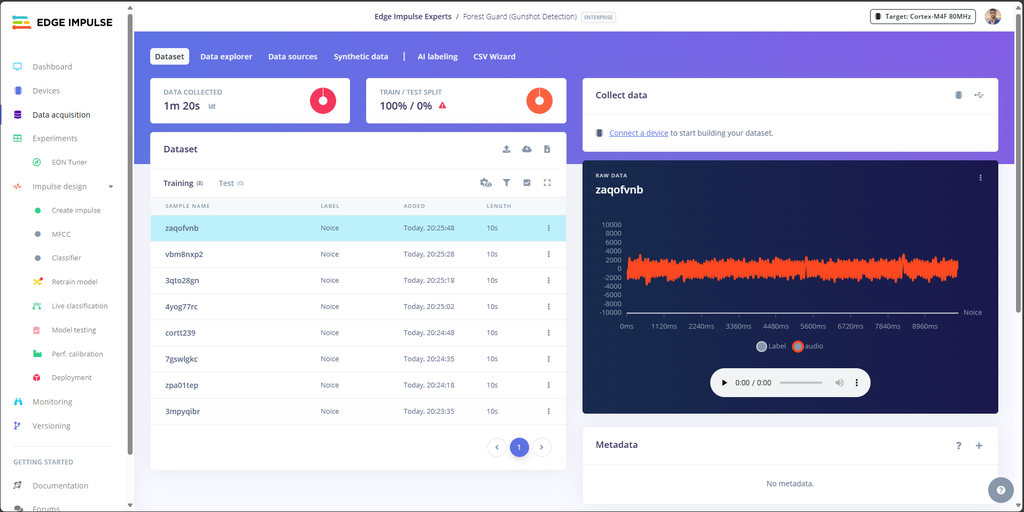Toggle the audio series in chart legend
This screenshot has height=512, width=1024.
coord(808,346)
